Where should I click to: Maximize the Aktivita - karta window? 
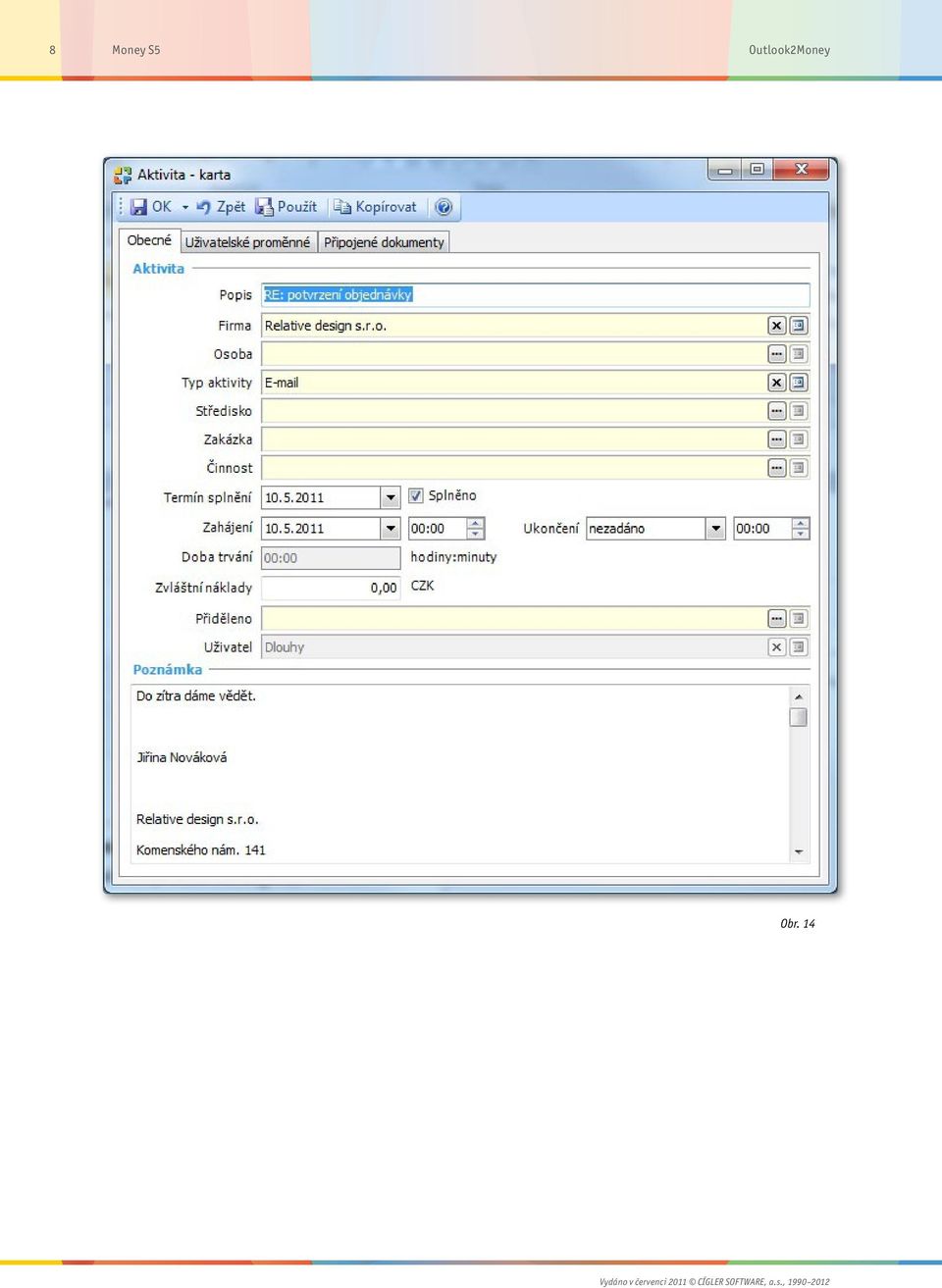pyautogui.click(x=757, y=171)
